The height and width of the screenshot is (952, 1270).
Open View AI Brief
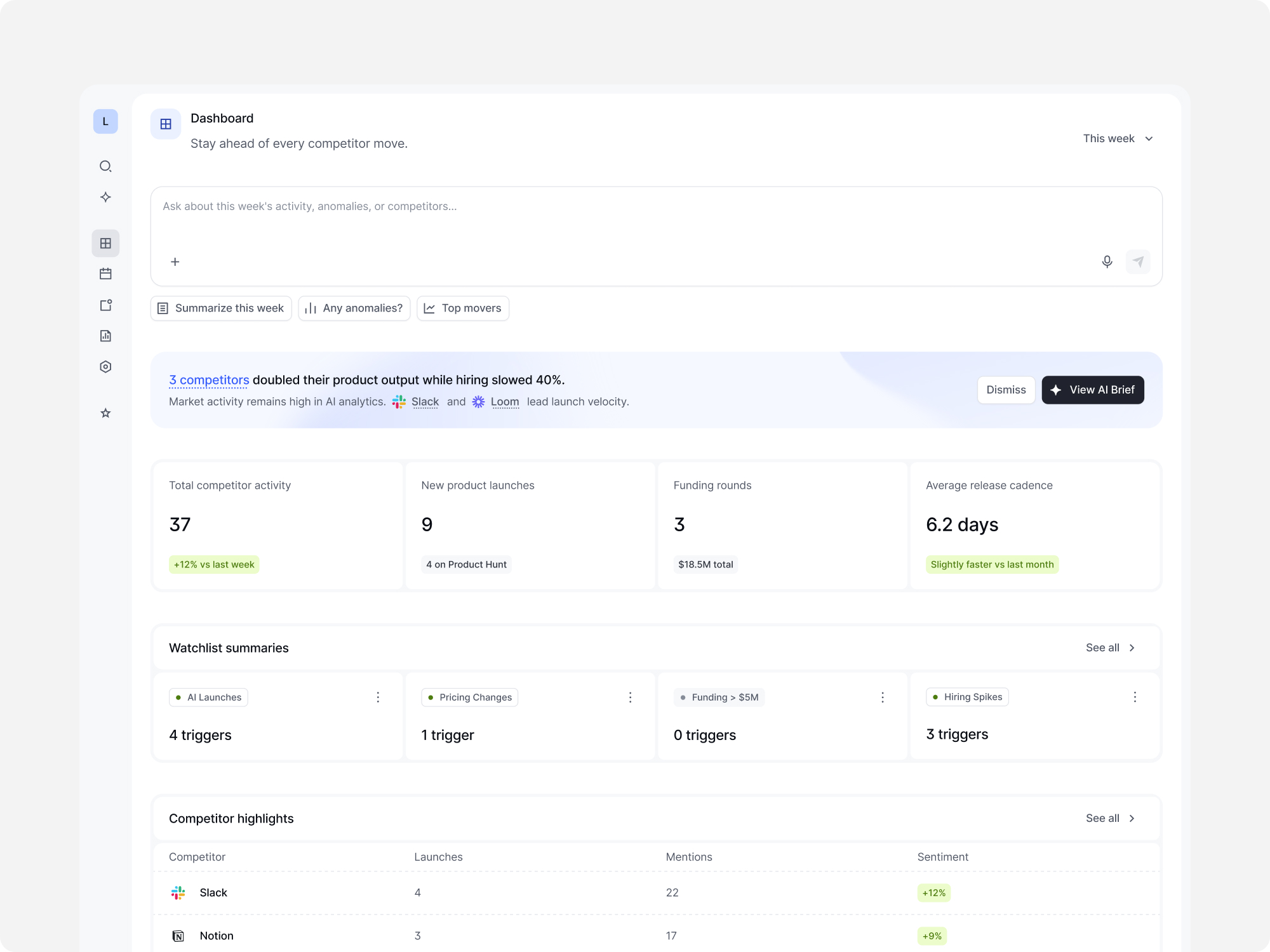pyautogui.click(x=1093, y=390)
